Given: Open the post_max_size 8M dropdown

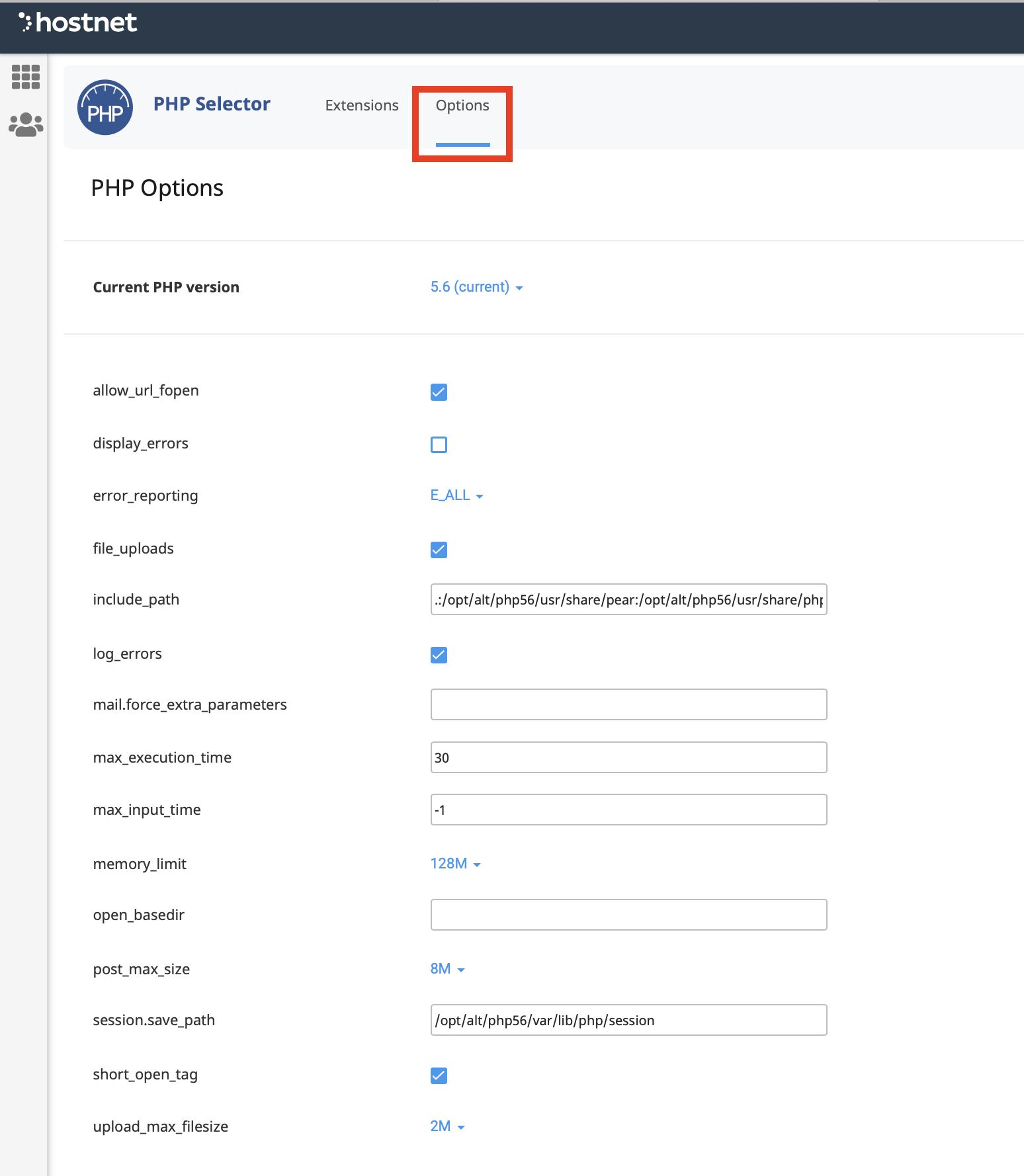Looking at the screenshot, I should click(x=447, y=969).
